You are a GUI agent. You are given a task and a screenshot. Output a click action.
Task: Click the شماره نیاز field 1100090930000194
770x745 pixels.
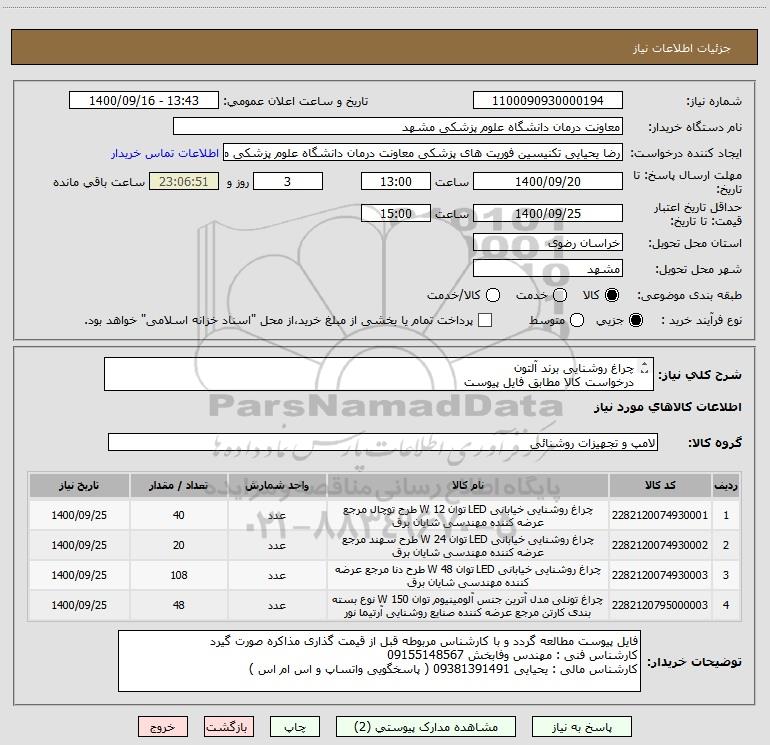pyautogui.click(x=548, y=101)
